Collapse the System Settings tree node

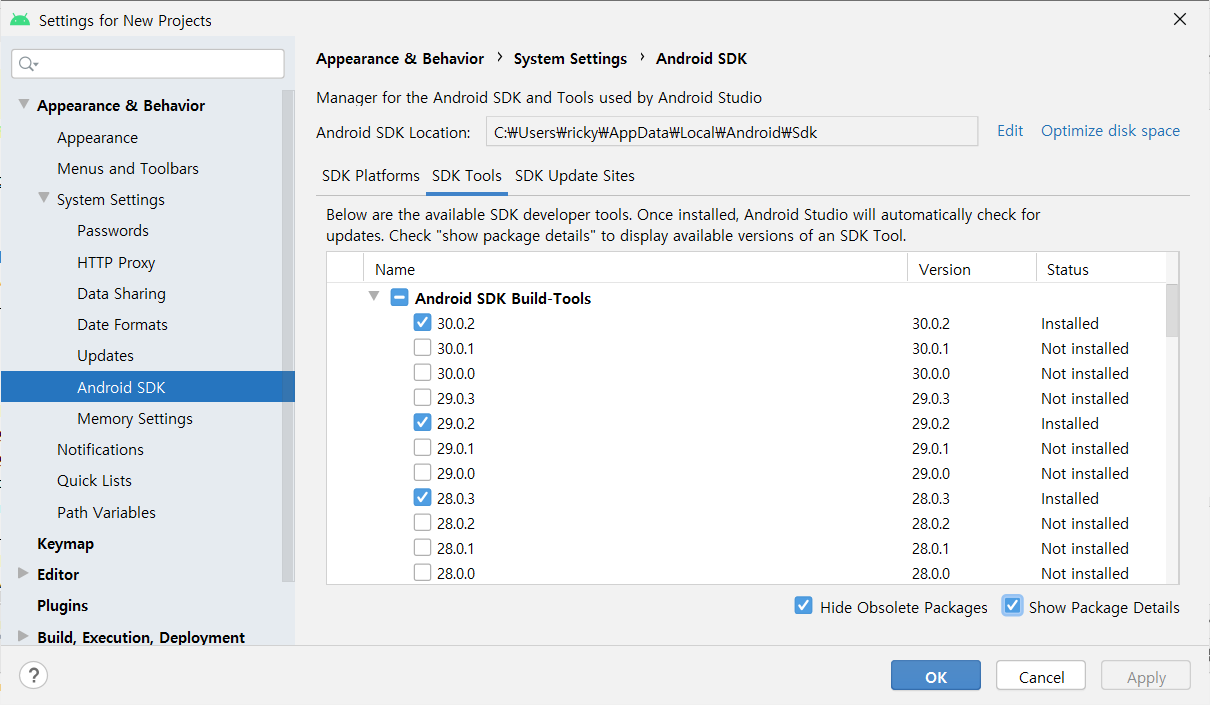[44, 198]
